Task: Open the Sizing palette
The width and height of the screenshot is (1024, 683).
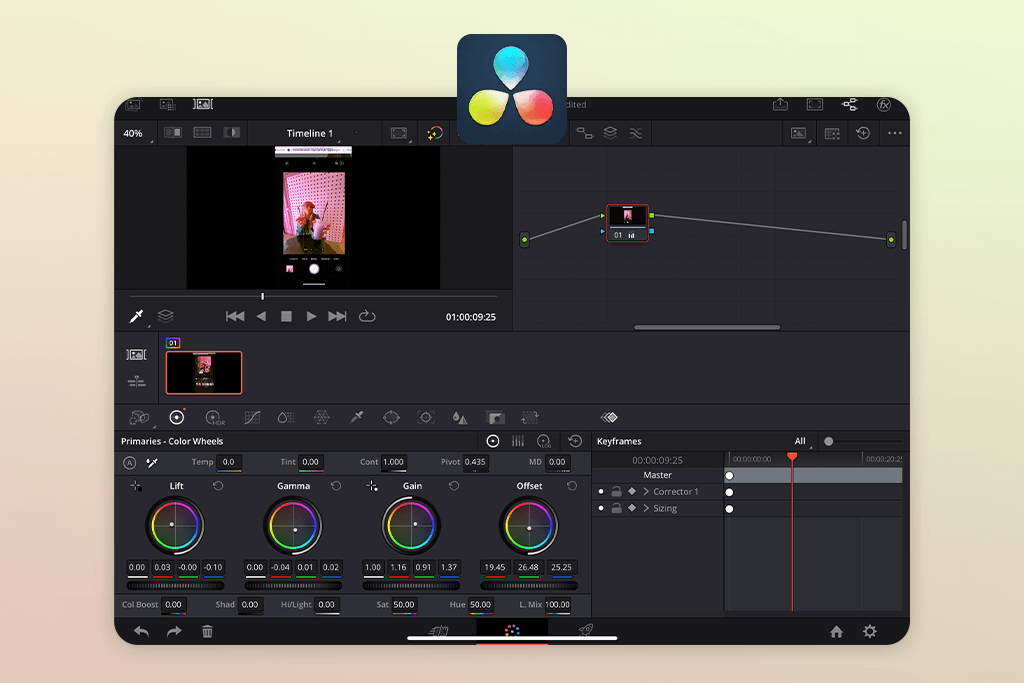Action: pyautogui.click(x=530, y=417)
